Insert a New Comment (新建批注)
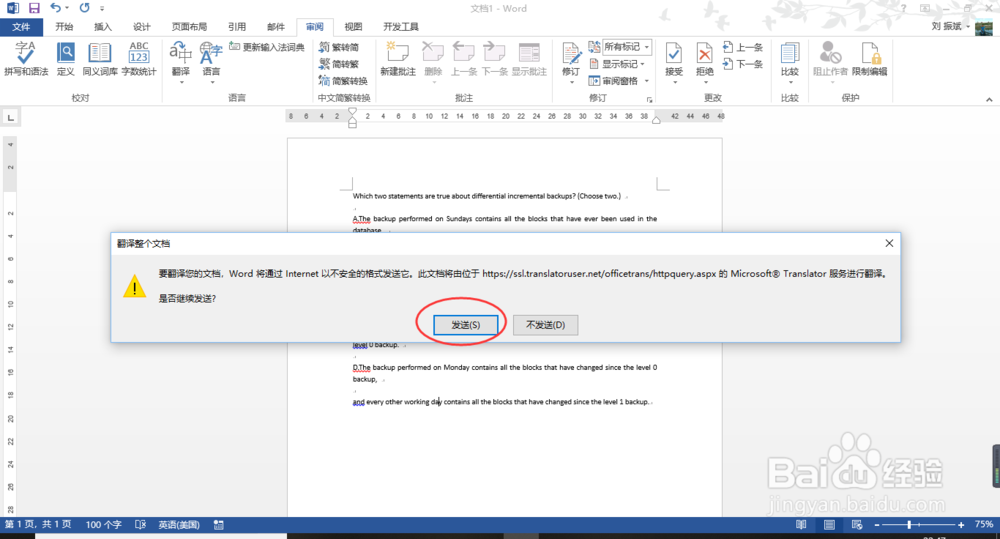 coord(398,59)
